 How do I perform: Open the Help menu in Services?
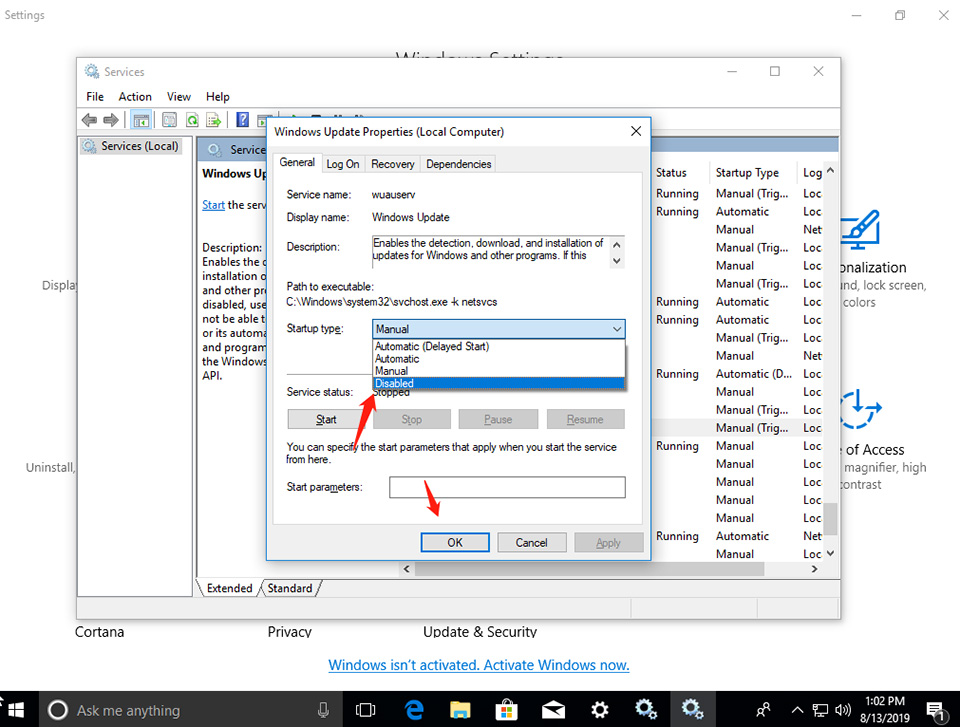pyautogui.click(x=217, y=97)
